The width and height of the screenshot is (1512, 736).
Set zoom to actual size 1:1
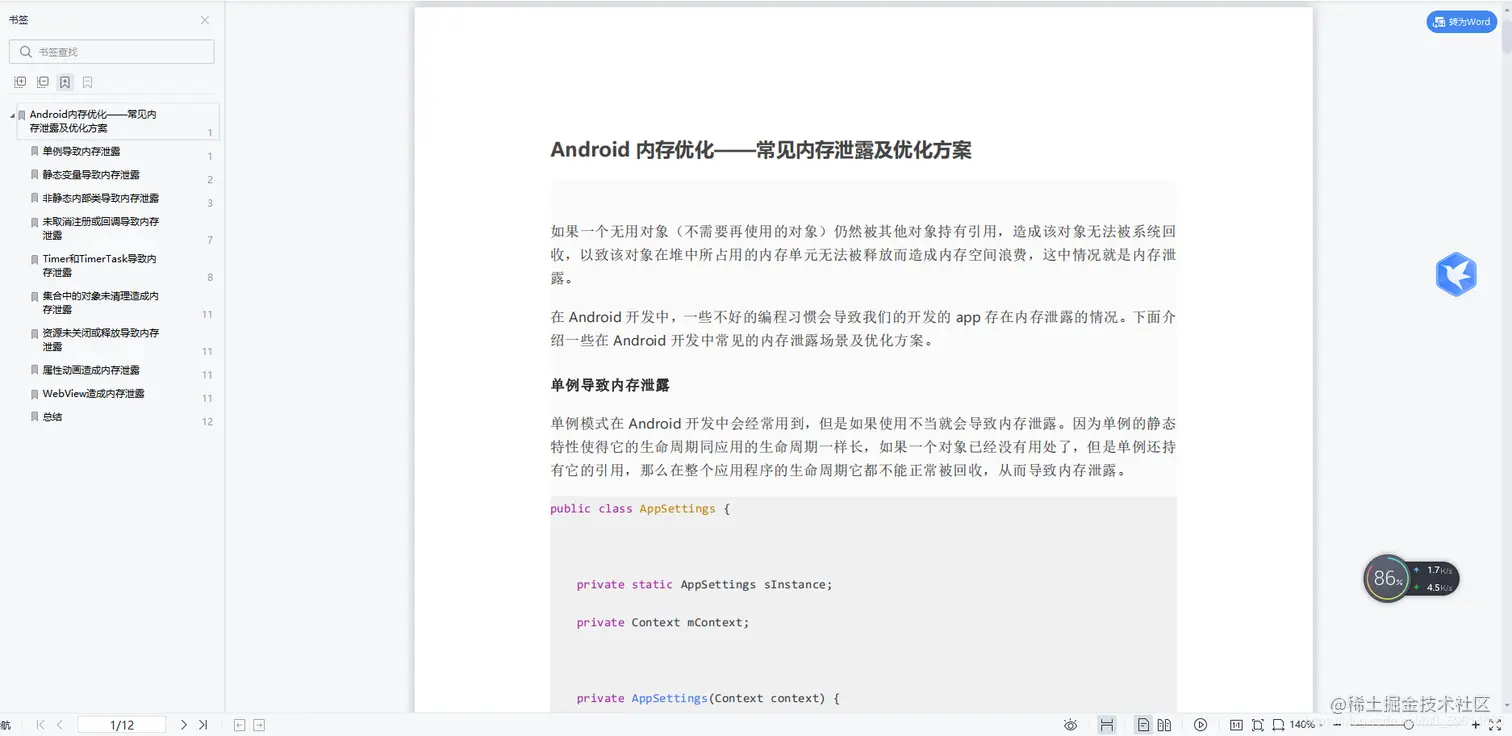[x=1236, y=725]
